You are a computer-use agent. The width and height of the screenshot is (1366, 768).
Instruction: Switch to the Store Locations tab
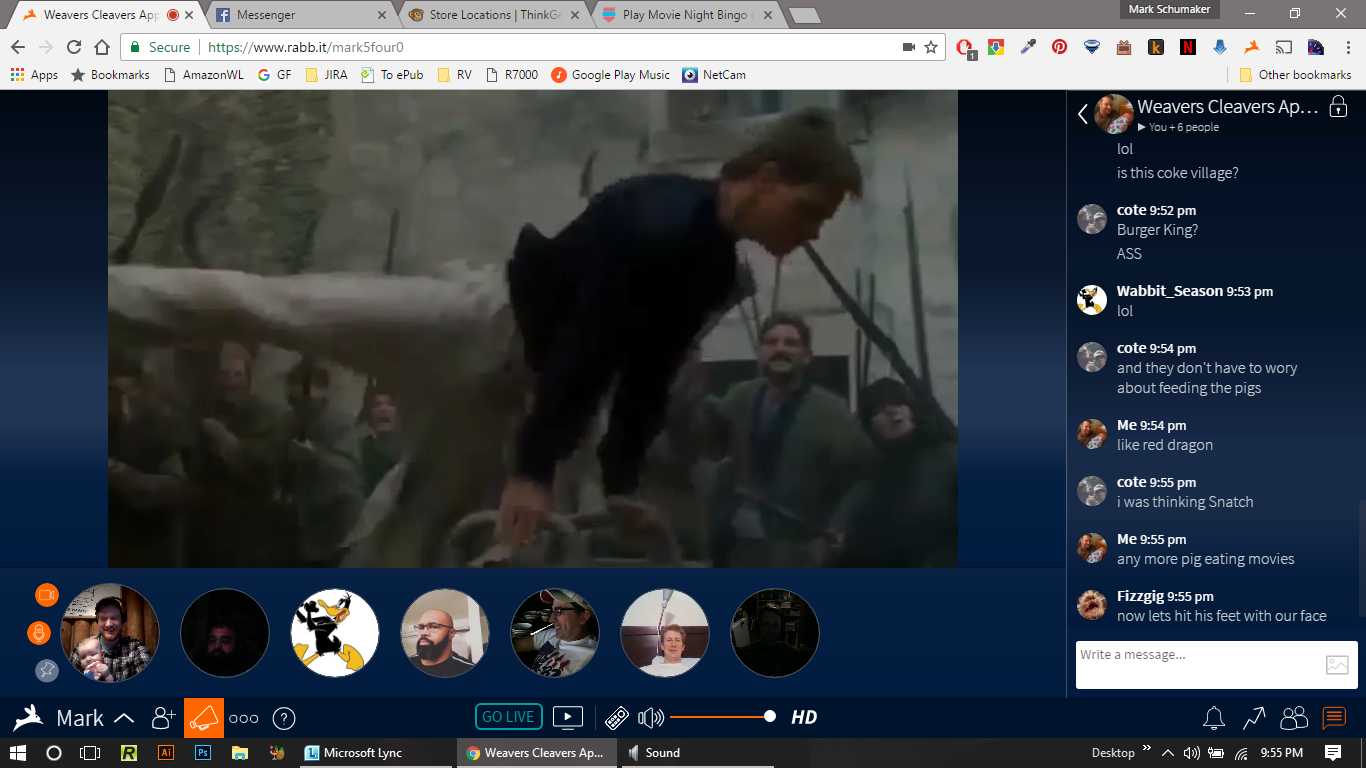click(495, 15)
